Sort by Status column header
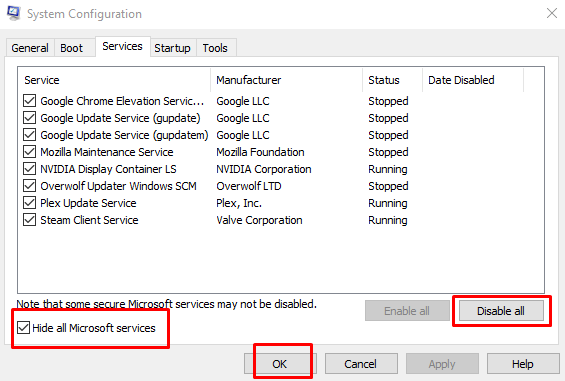Viewport: 565px width, 381px height. point(392,80)
